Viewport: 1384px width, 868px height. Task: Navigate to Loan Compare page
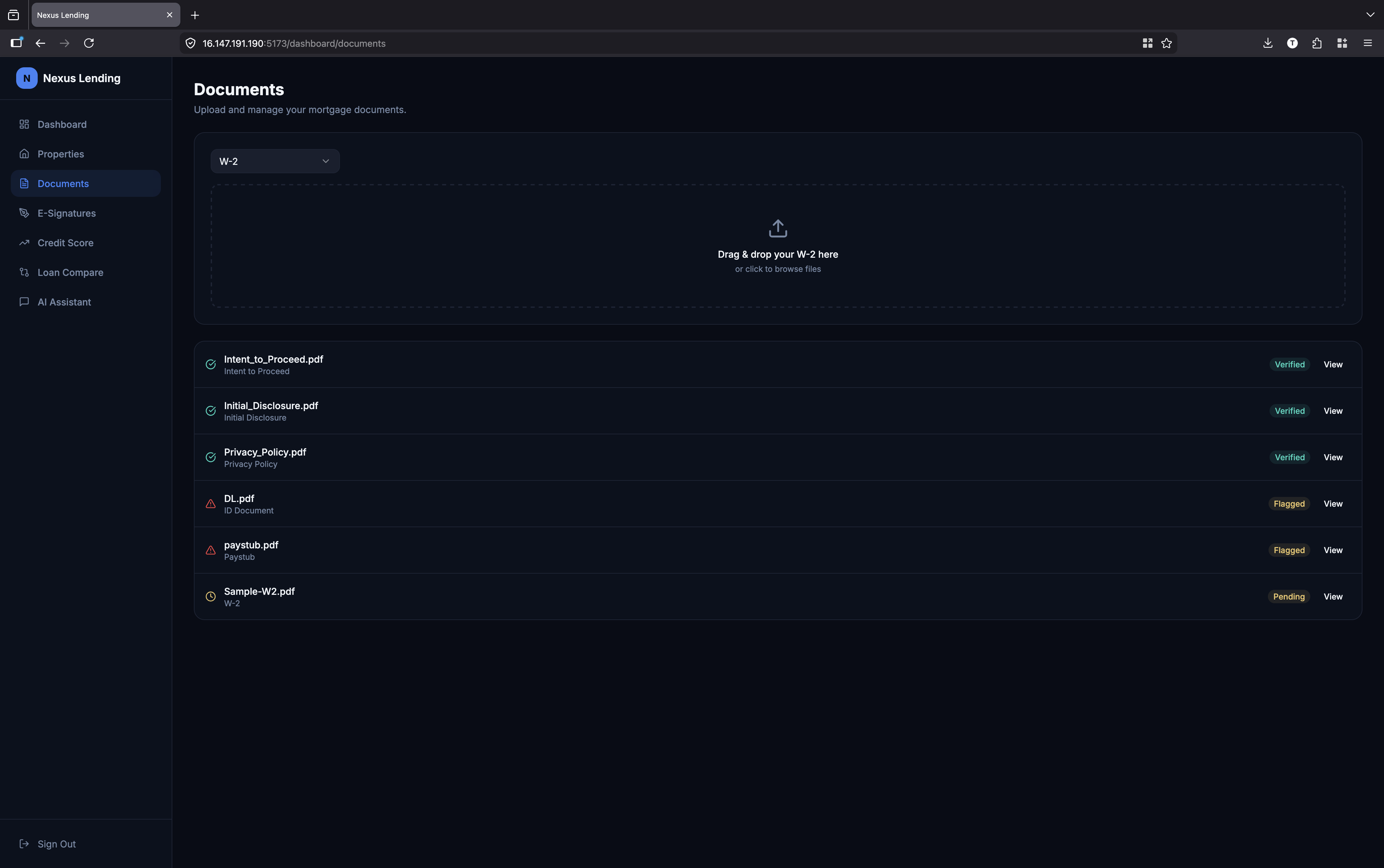click(x=70, y=273)
